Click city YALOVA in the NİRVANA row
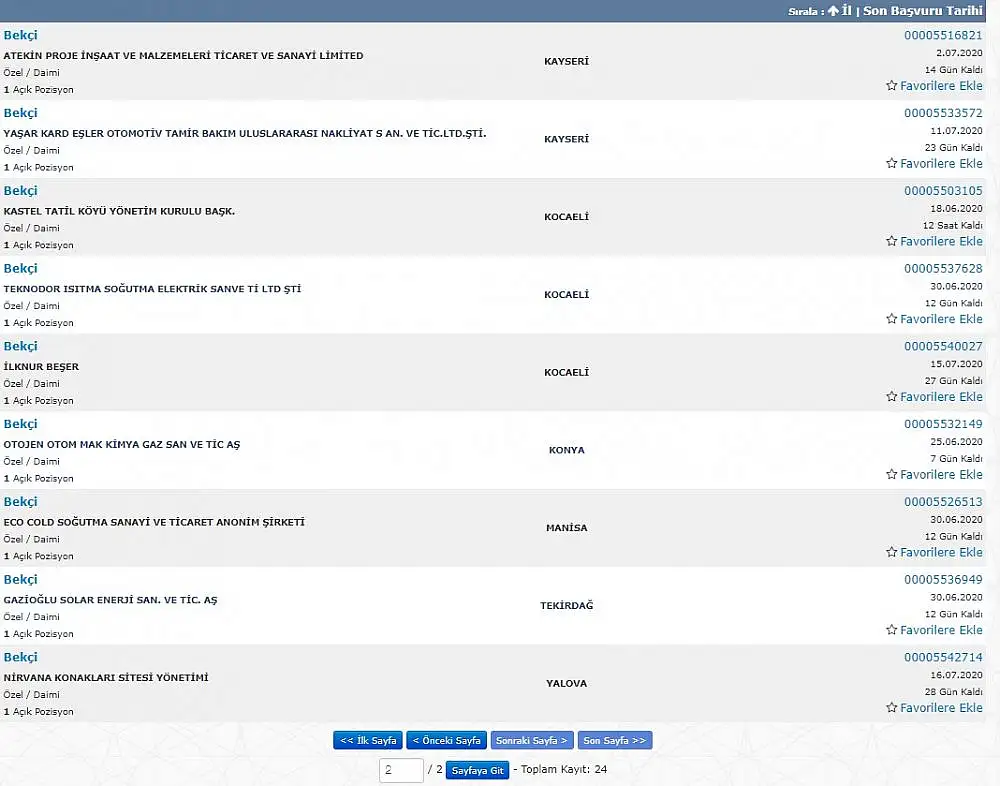 click(566, 683)
